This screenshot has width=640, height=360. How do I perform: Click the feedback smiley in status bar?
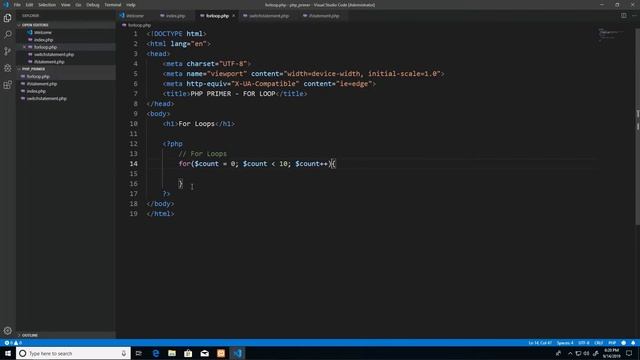pyautogui.click(x=623, y=343)
